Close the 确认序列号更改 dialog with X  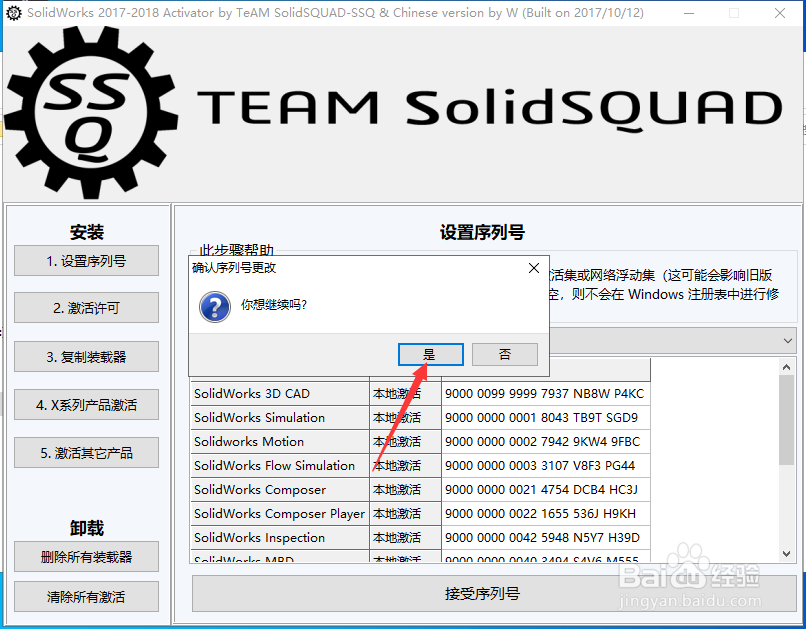click(x=534, y=268)
